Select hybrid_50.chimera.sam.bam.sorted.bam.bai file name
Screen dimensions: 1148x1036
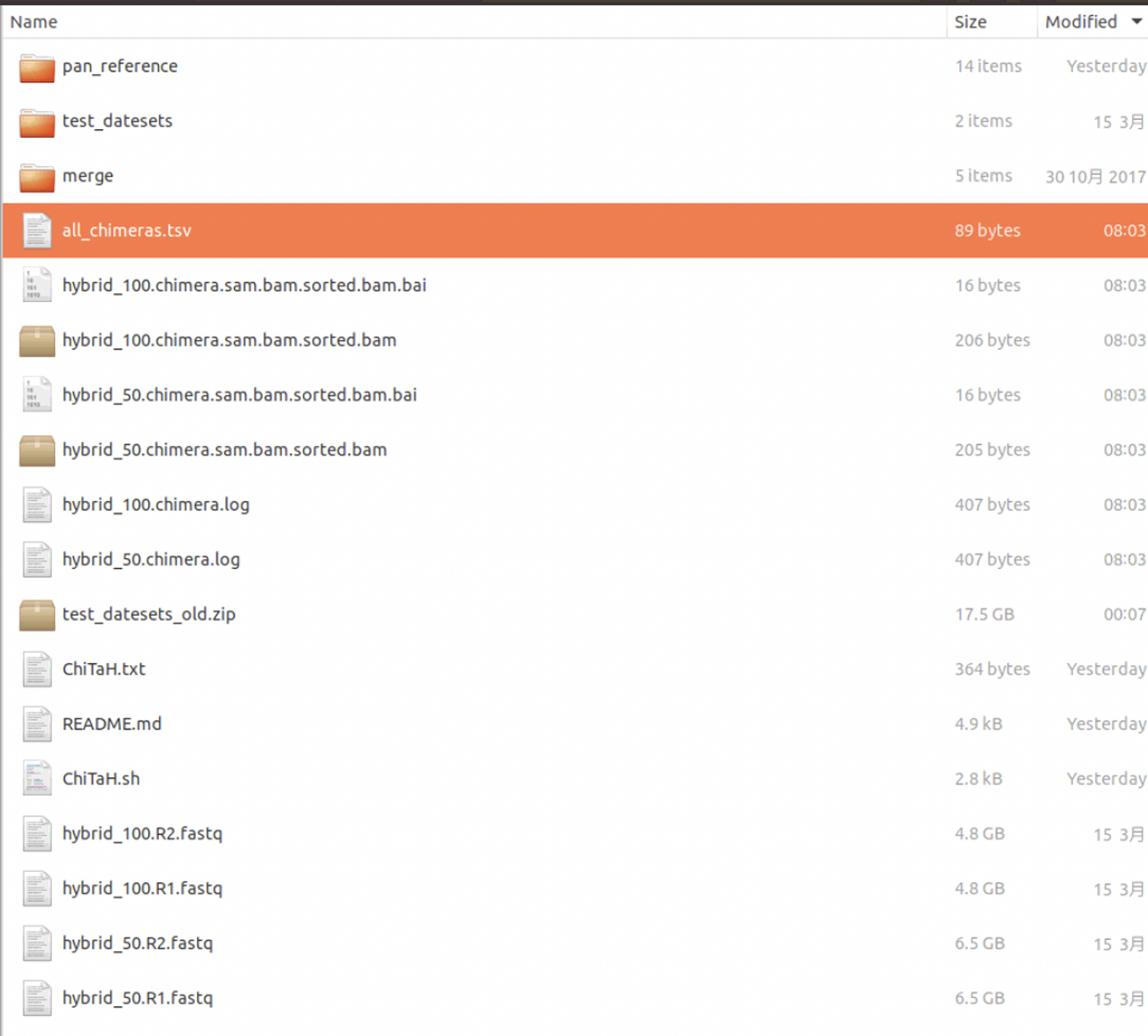pyautogui.click(x=239, y=395)
